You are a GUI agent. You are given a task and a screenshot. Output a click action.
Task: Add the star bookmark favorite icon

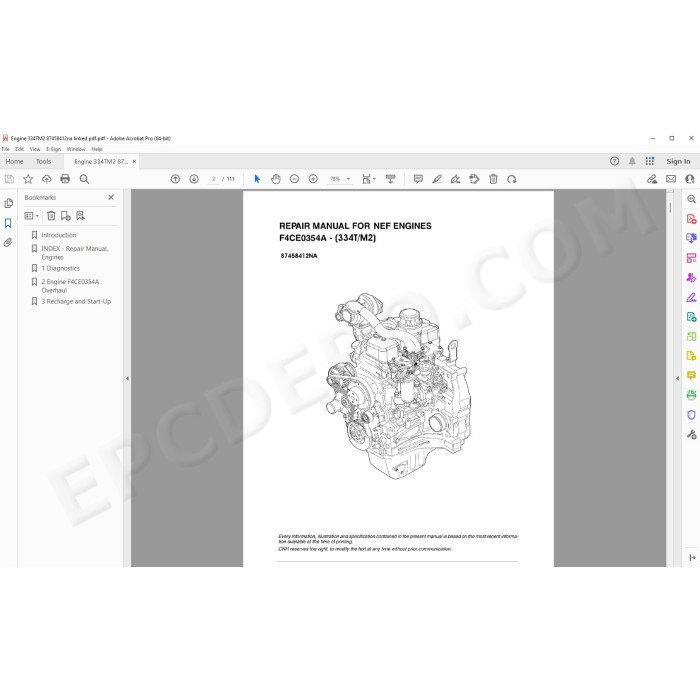(28, 179)
